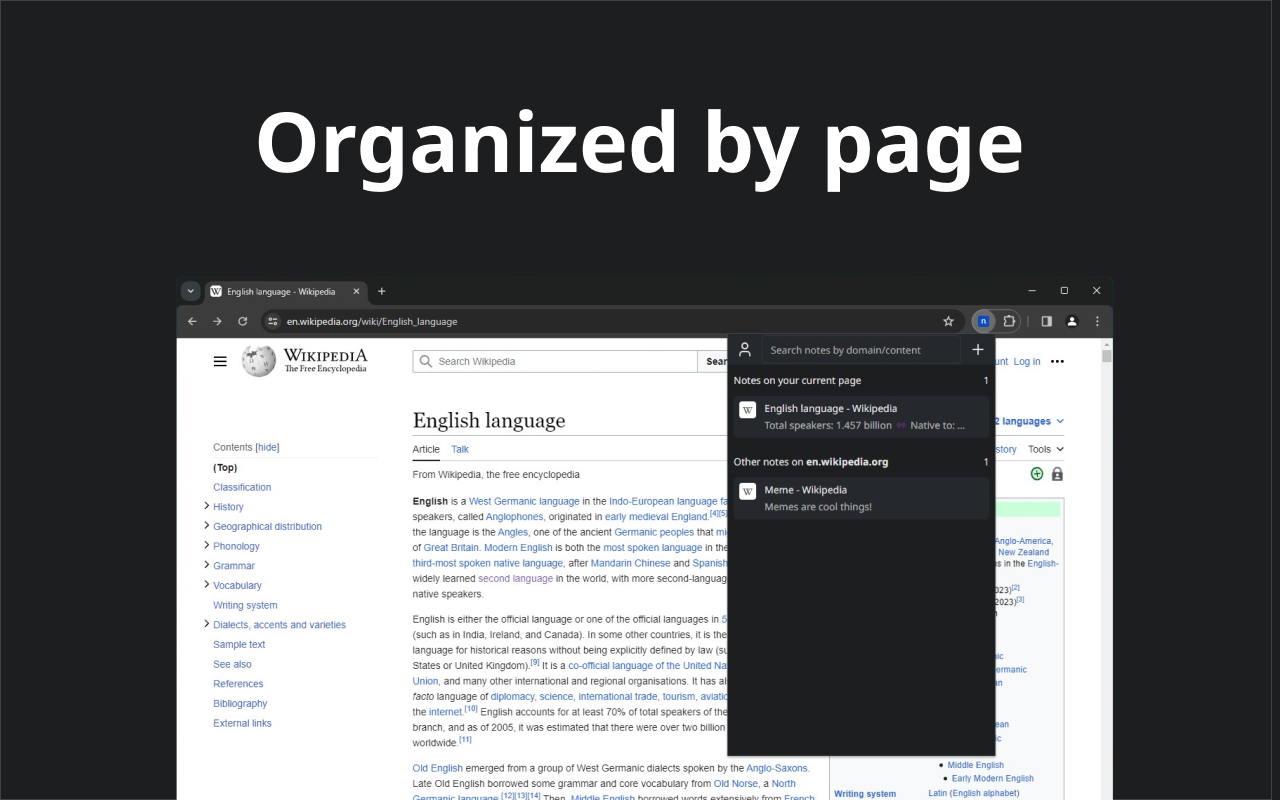The image size is (1280, 800).
Task: Open the account icon in the notes popup
Action: pos(745,350)
